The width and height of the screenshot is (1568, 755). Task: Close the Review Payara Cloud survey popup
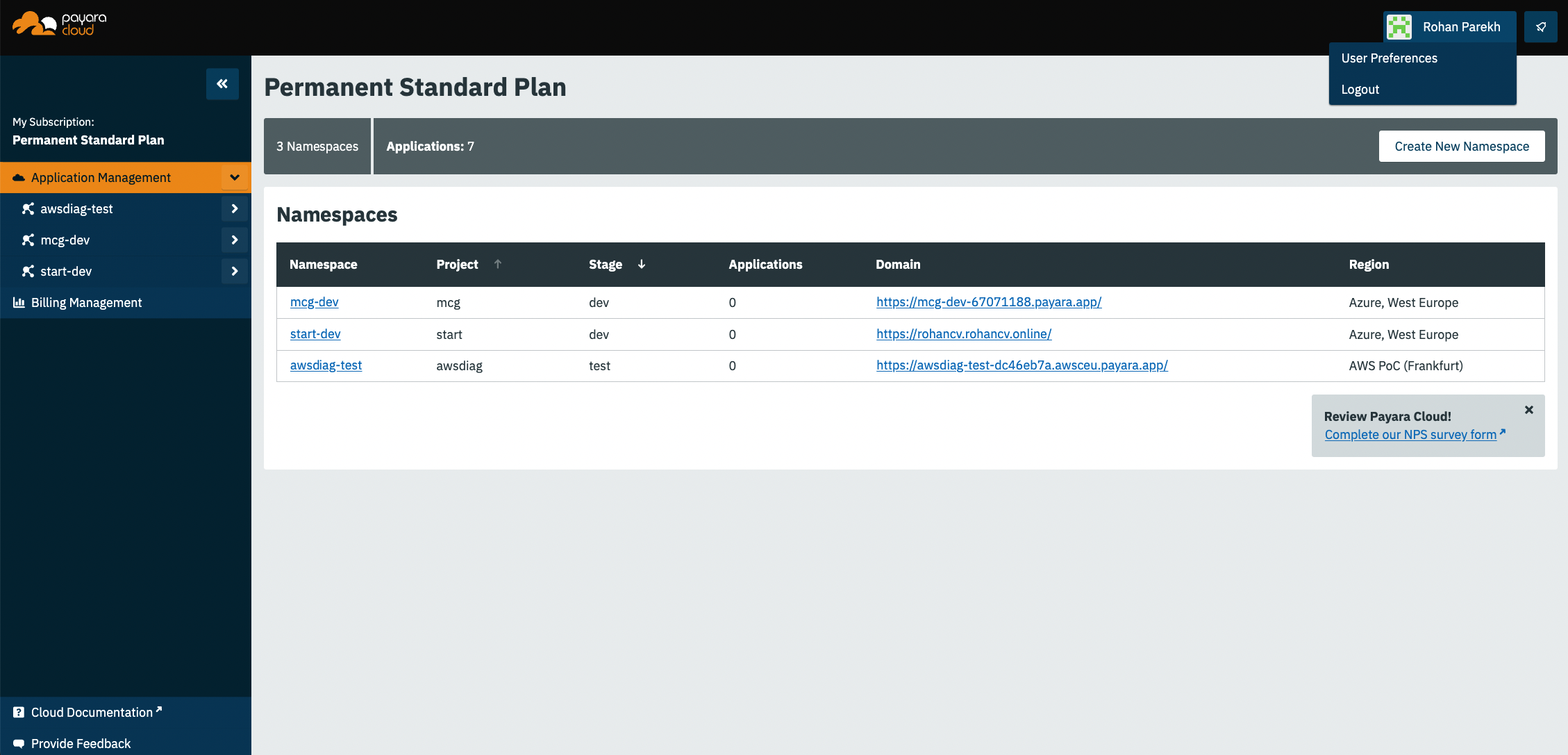click(x=1527, y=410)
